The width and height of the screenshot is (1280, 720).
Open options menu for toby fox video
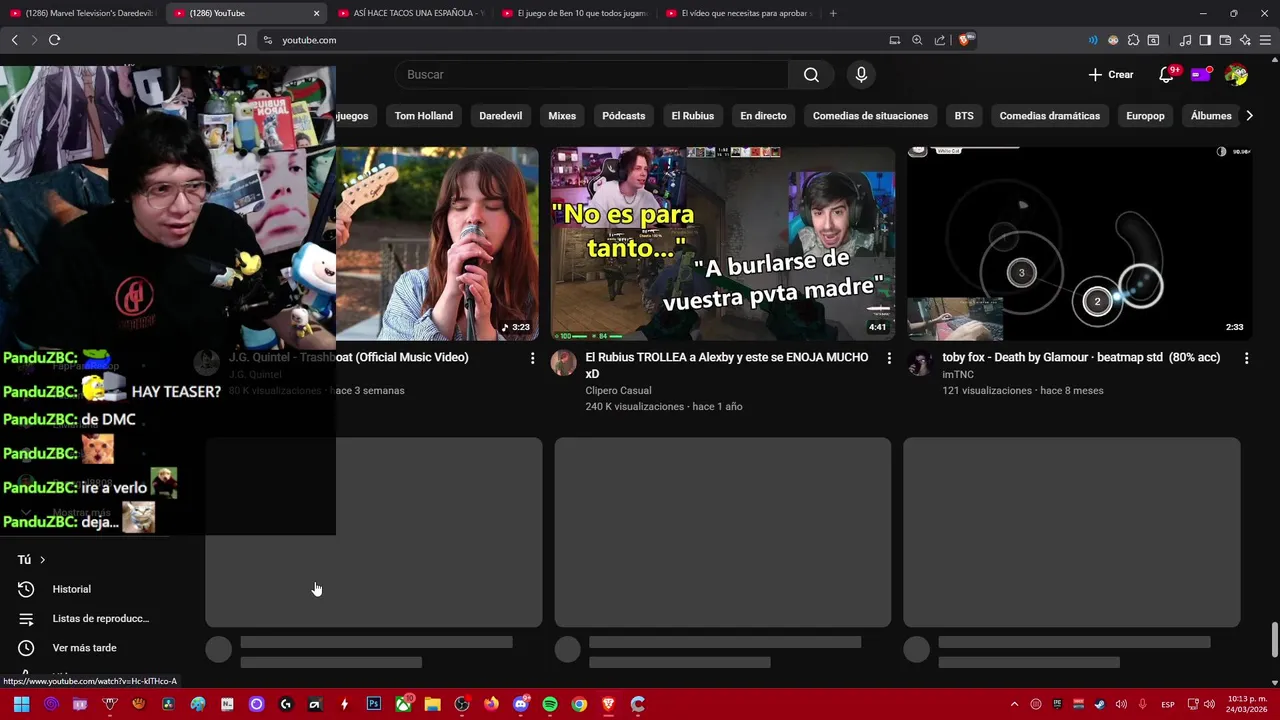[1246, 358]
